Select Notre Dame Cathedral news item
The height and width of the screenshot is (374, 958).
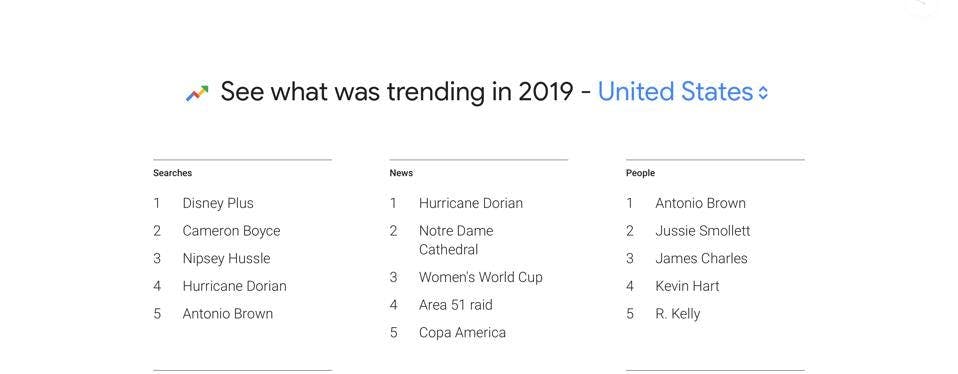pos(456,240)
